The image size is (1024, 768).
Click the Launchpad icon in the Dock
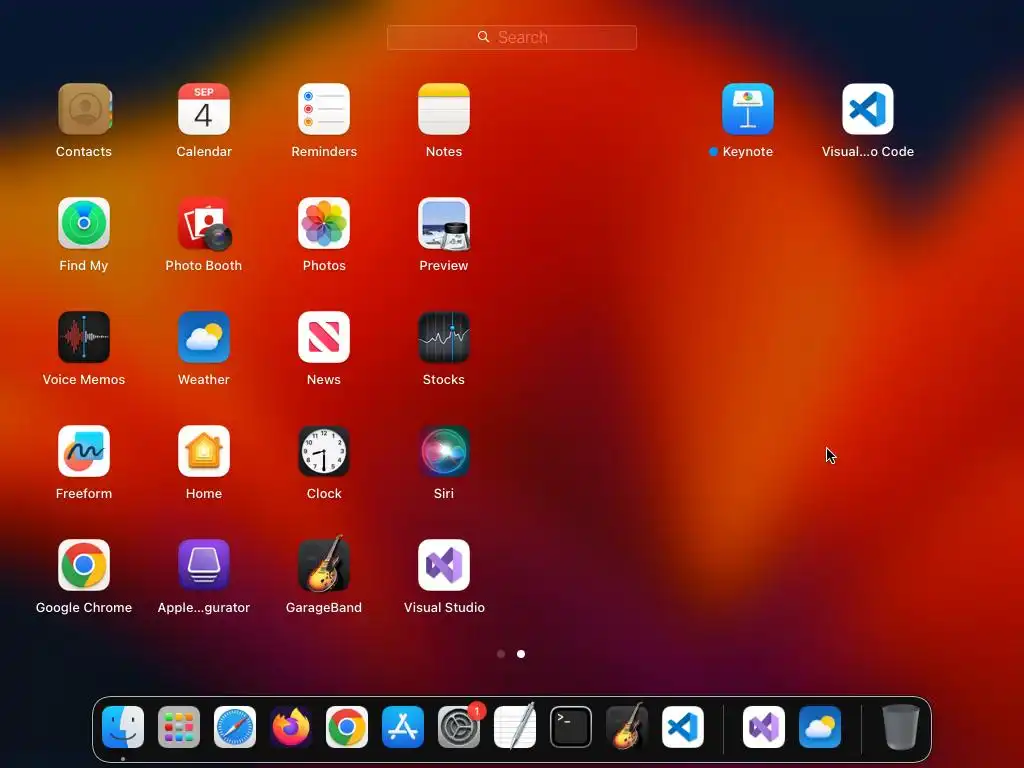[179, 727]
